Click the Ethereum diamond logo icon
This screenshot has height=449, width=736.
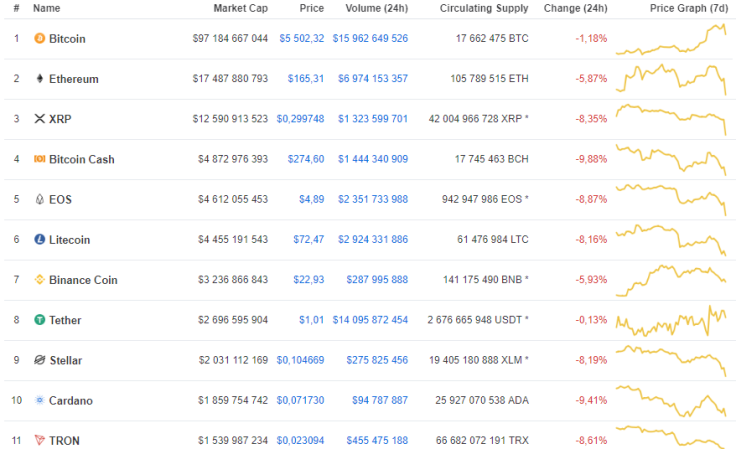click(x=40, y=78)
